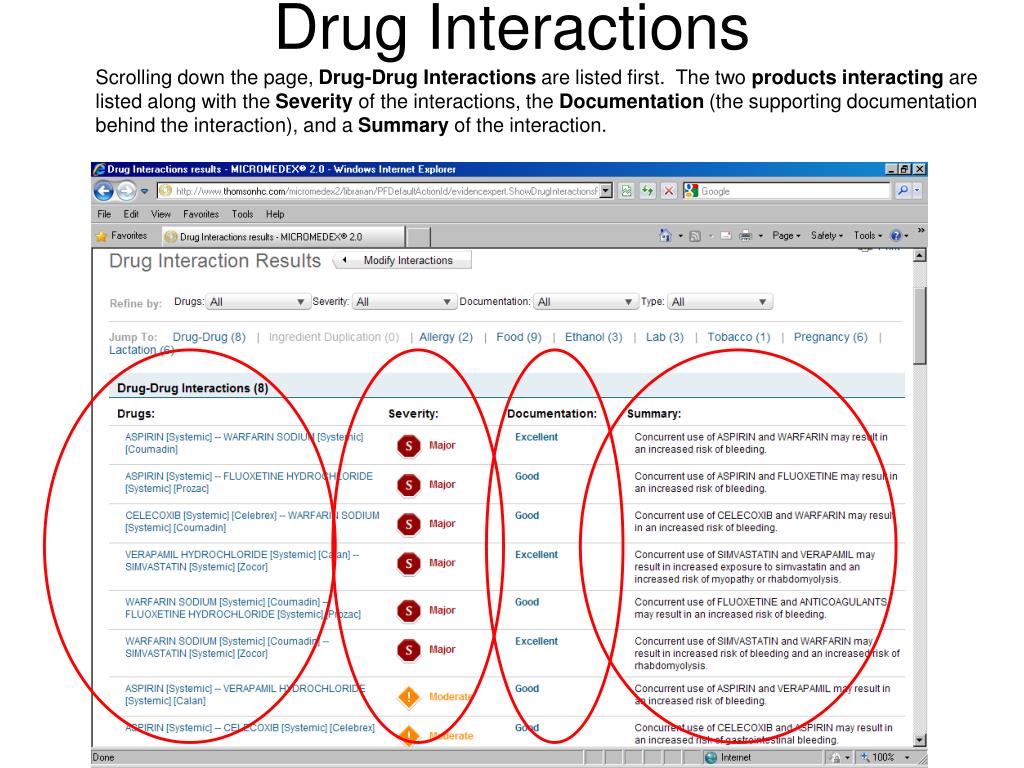Click Major severity icon for Aspirin-Warfarin row
This screenshot has width=1024, height=768.
point(409,446)
